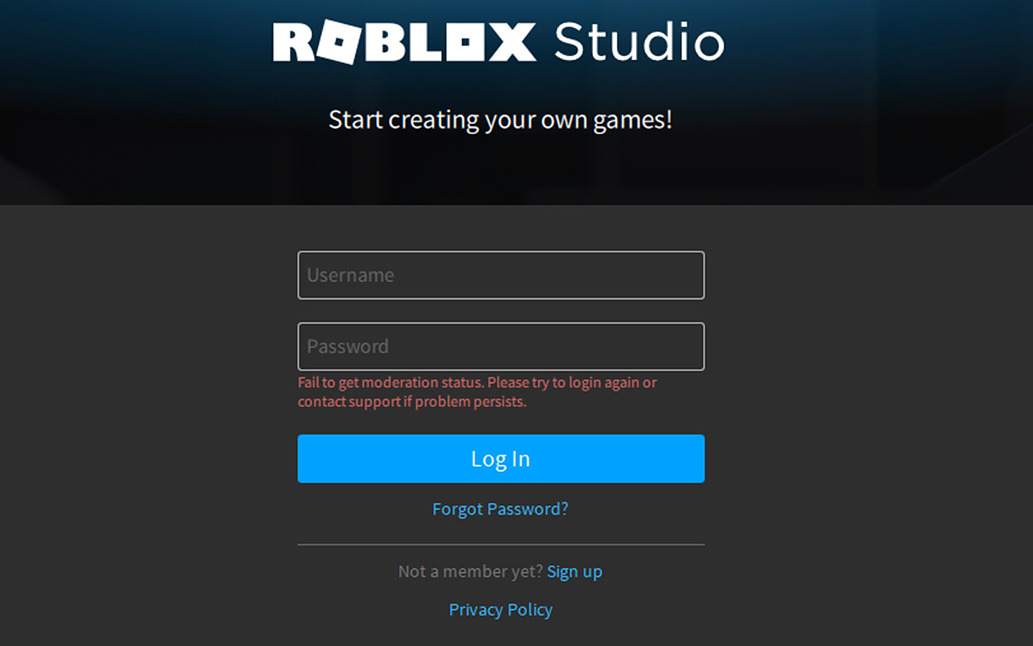Select the Password field placeholder
The width and height of the screenshot is (1033, 646).
(x=348, y=346)
